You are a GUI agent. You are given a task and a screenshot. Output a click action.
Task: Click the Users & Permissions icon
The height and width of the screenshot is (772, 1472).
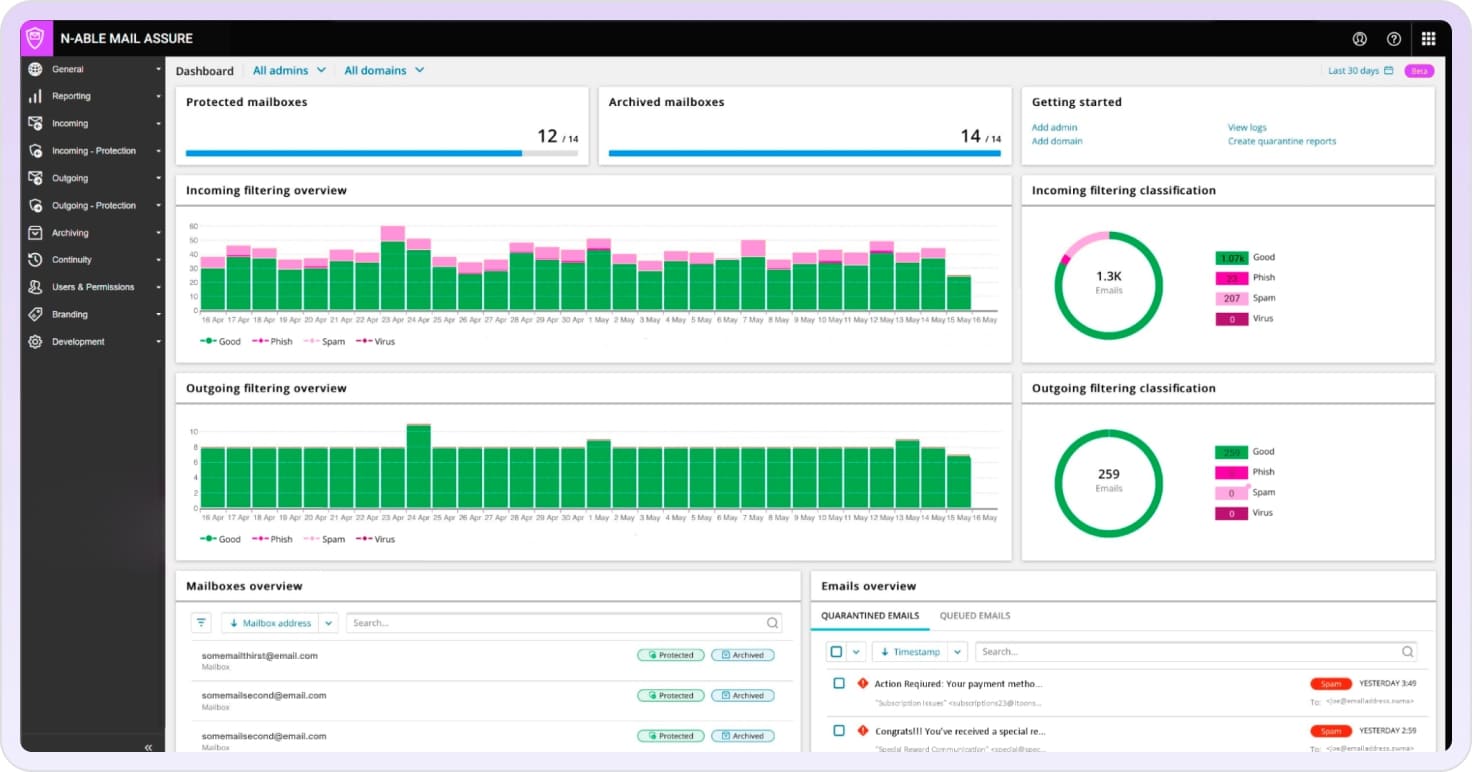coord(35,287)
